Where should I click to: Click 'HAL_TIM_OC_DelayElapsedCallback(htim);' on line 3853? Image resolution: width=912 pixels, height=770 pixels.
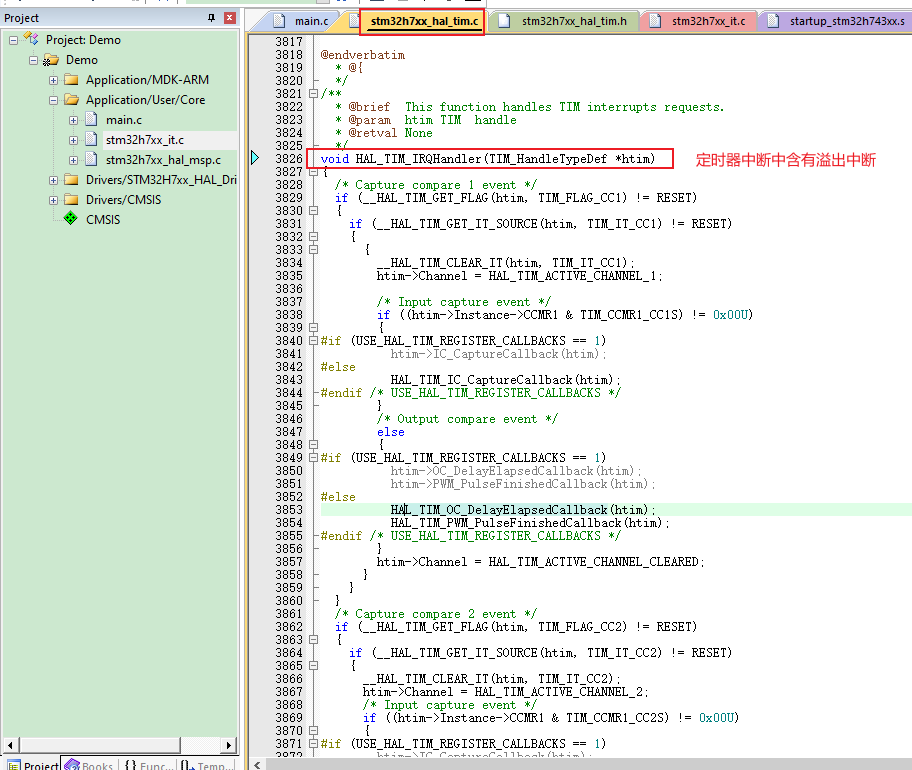coord(523,510)
